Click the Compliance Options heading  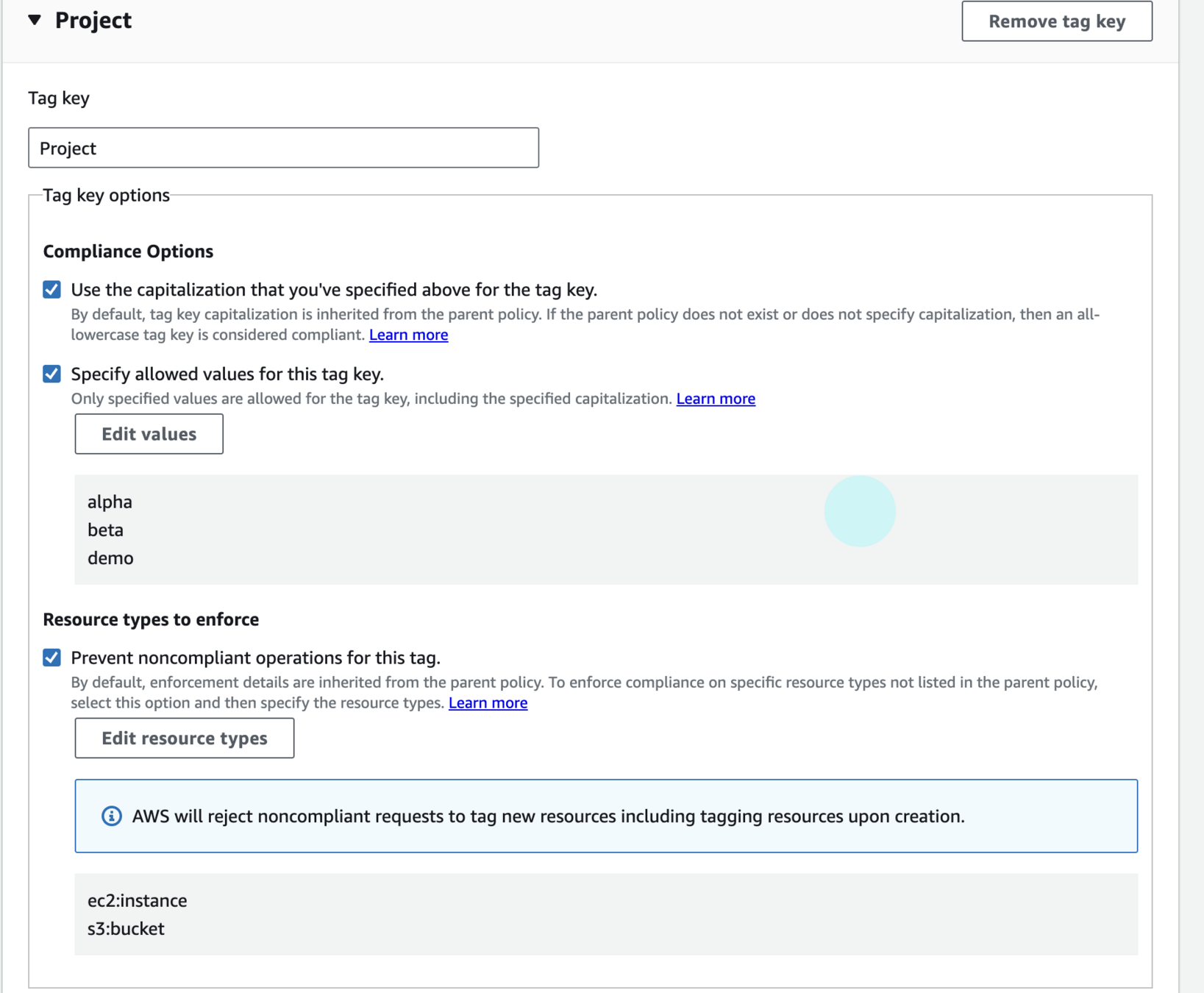point(128,252)
